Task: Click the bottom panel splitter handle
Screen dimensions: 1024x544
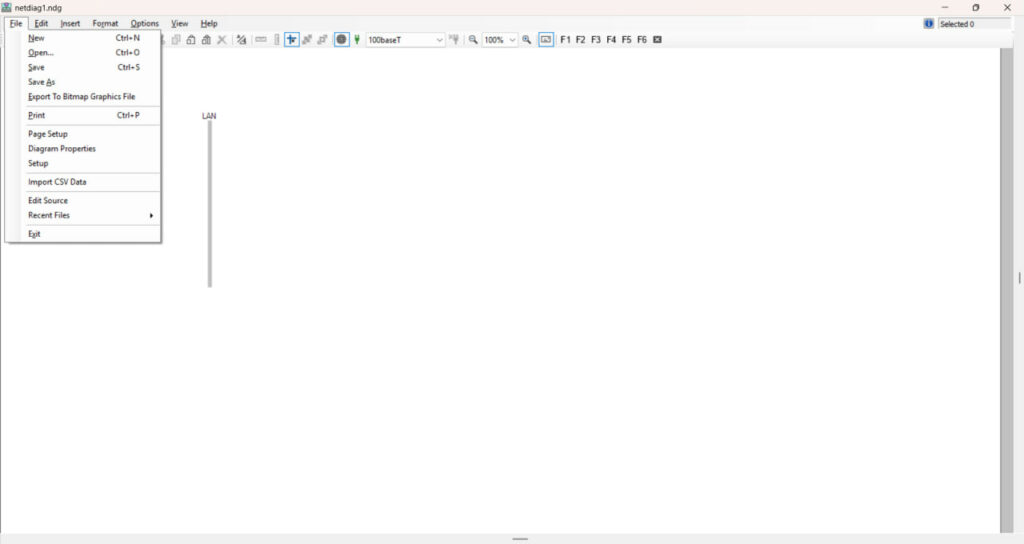Action: tap(520, 539)
